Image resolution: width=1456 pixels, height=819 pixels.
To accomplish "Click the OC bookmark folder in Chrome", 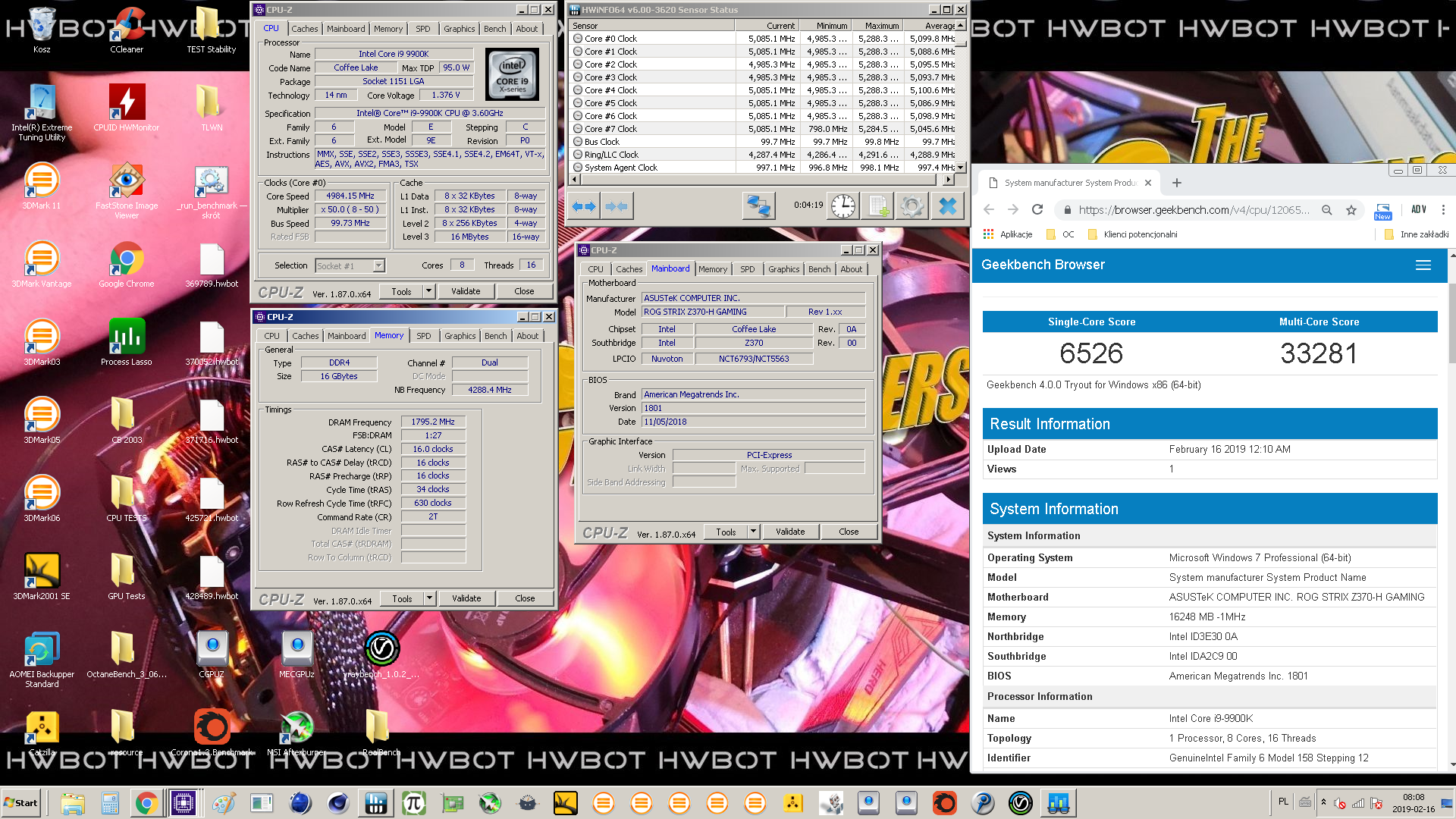I will 1060,234.
